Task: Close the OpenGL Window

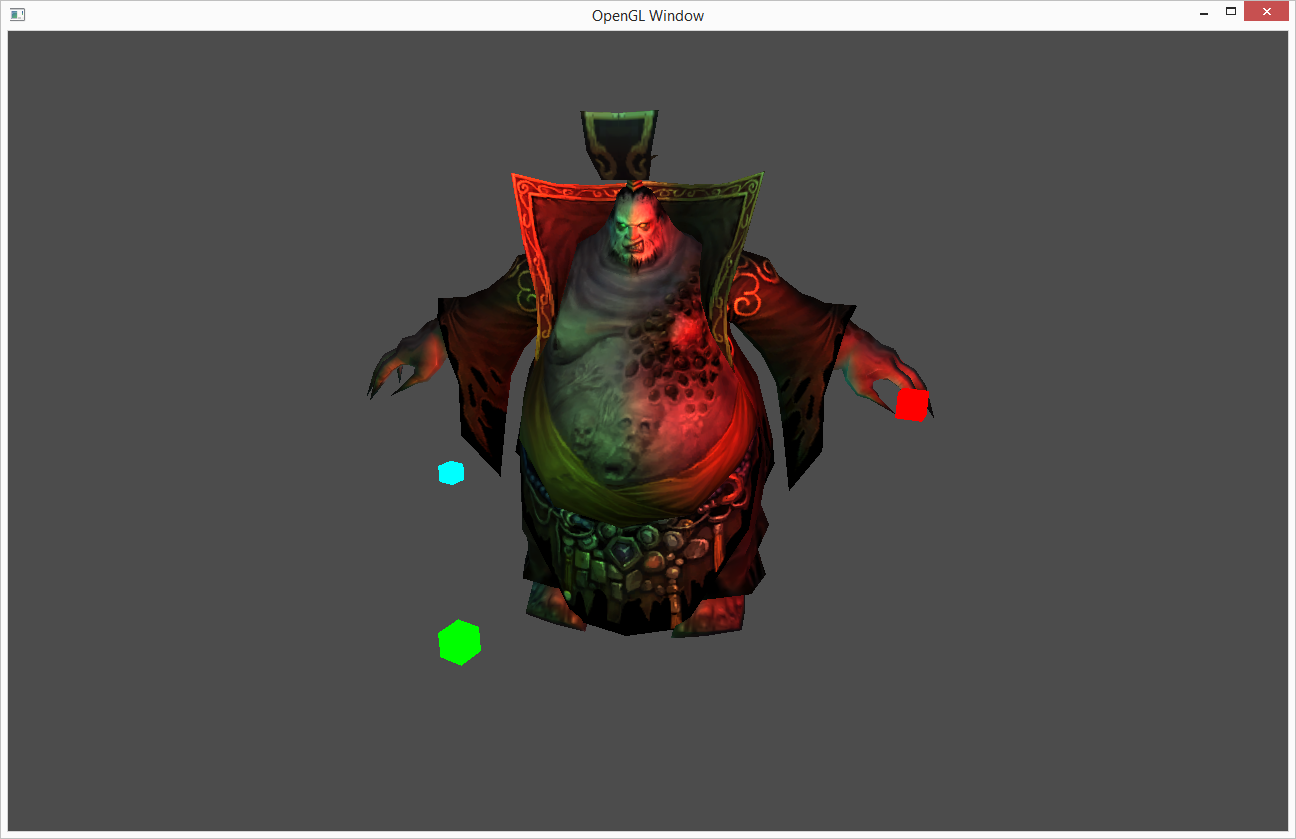Action: (x=1267, y=12)
